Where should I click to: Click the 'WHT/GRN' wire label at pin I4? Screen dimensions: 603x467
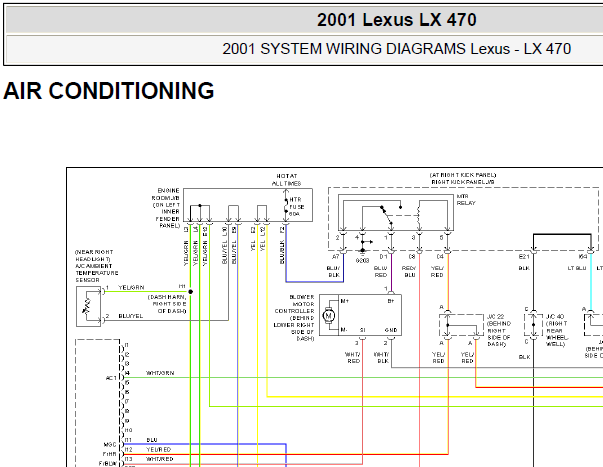(160, 373)
